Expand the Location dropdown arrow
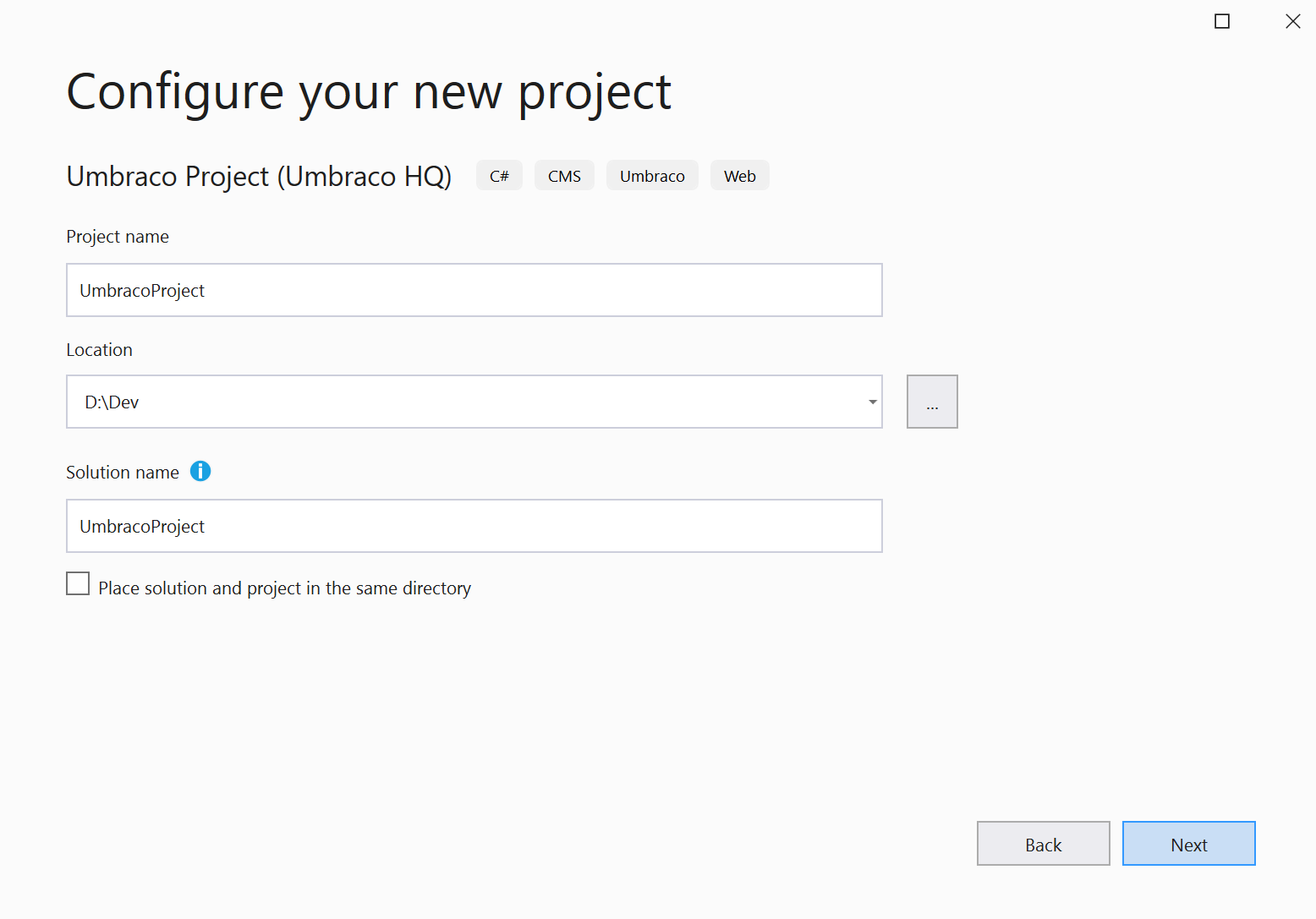 tap(872, 402)
